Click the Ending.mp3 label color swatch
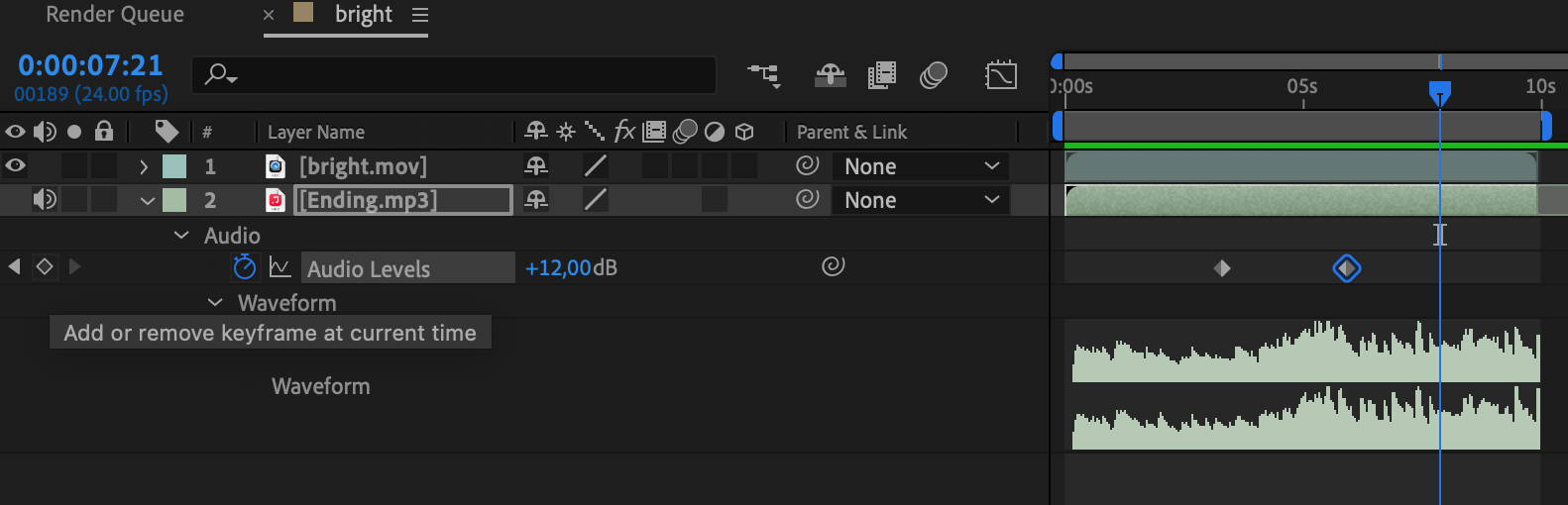1568x505 pixels. (174, 200)
